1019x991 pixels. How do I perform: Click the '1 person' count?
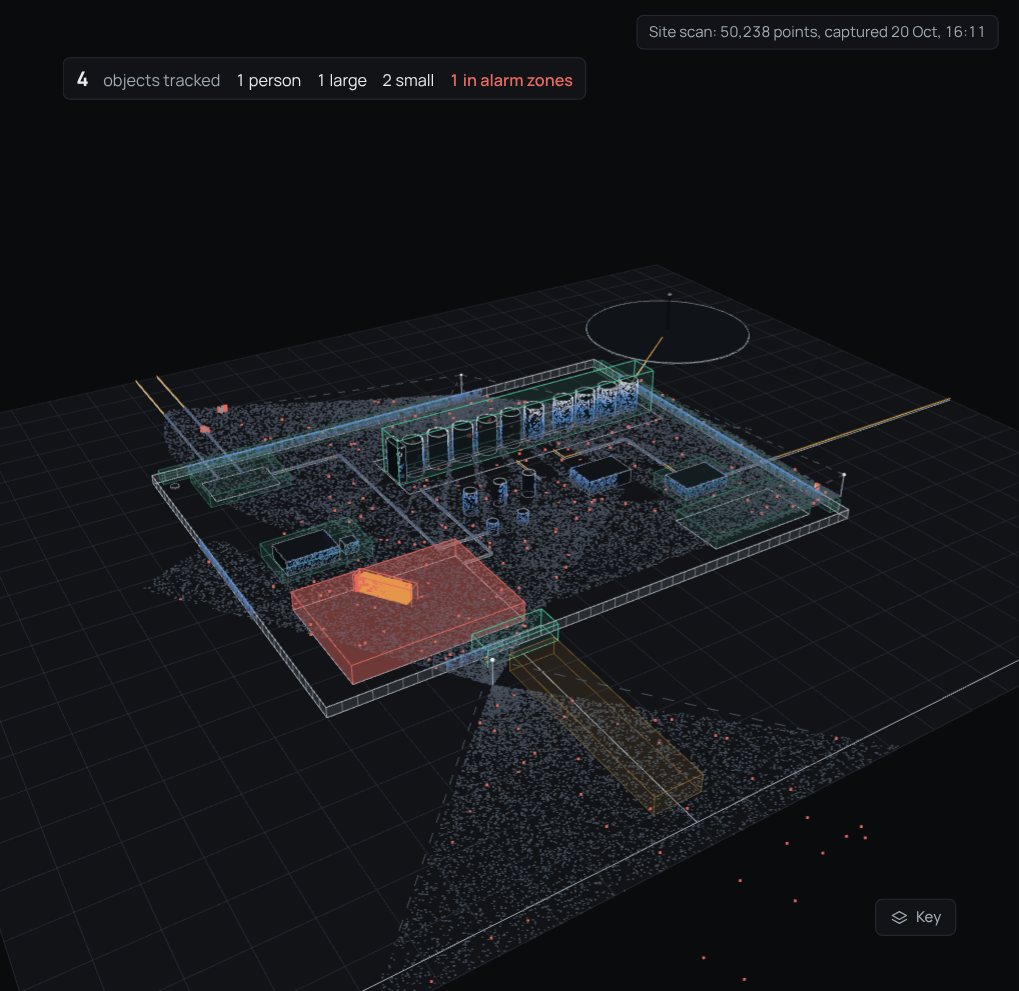268,80
